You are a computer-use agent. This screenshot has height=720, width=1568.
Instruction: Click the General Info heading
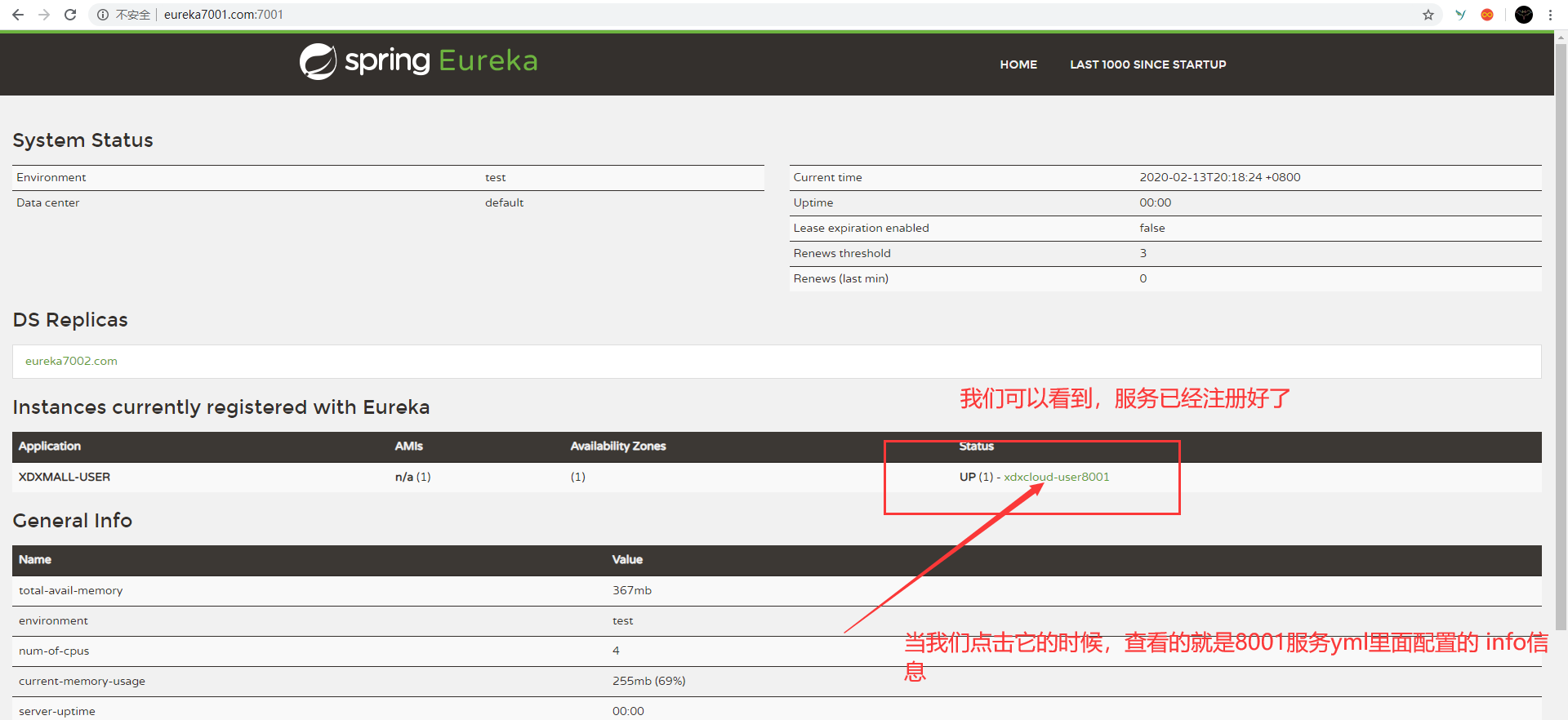tap(72, 520)
